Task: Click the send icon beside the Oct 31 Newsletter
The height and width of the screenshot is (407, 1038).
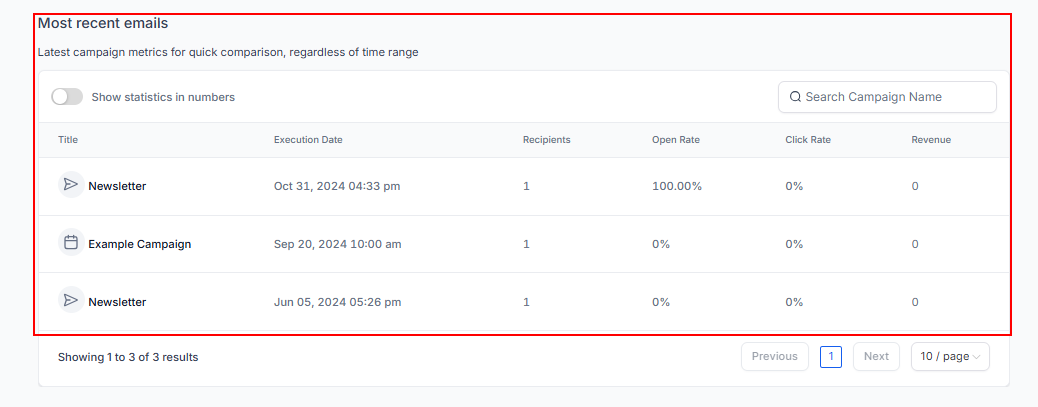Action: click(x=70, y=185)
